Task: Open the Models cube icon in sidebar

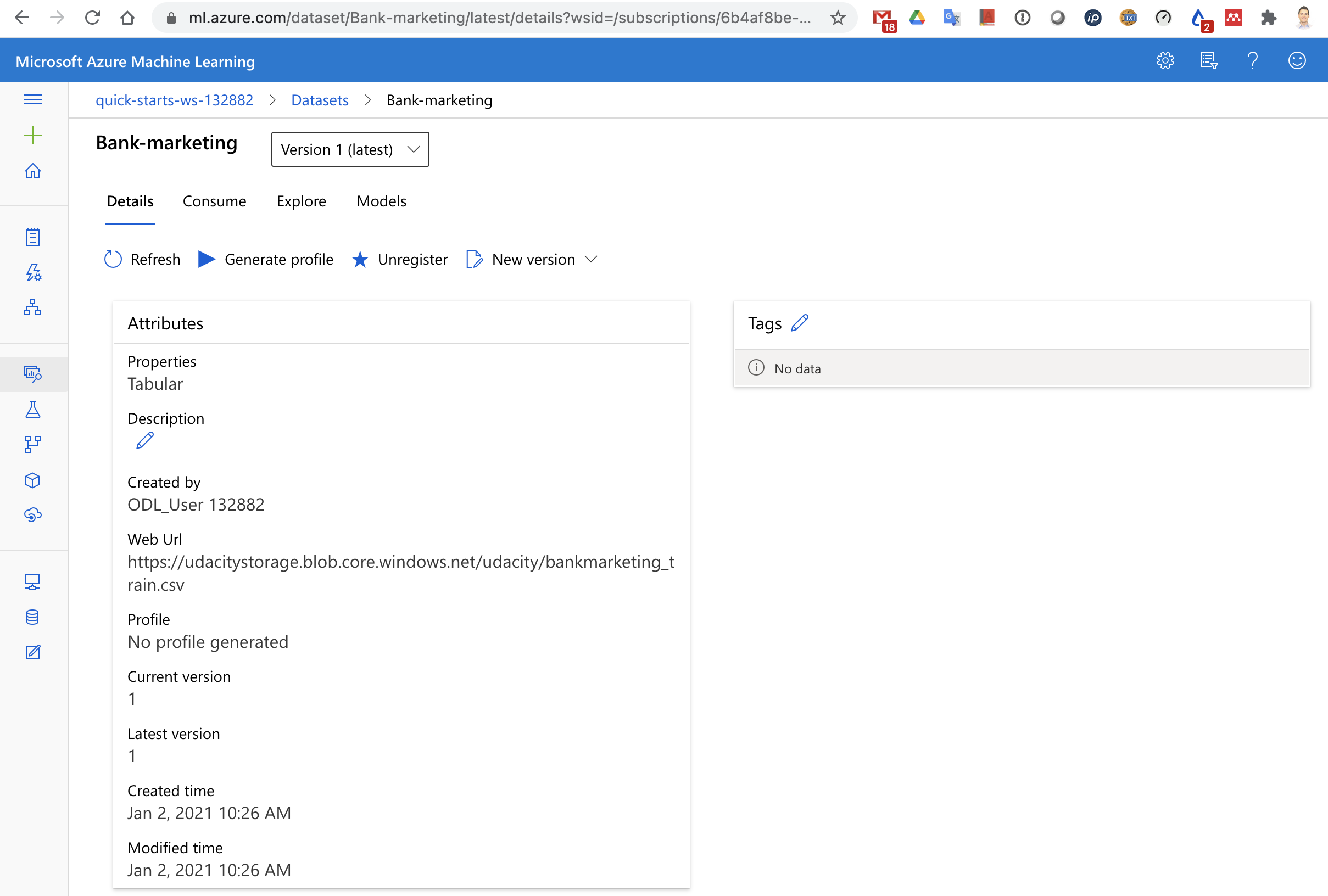Action: coord(32,480)
